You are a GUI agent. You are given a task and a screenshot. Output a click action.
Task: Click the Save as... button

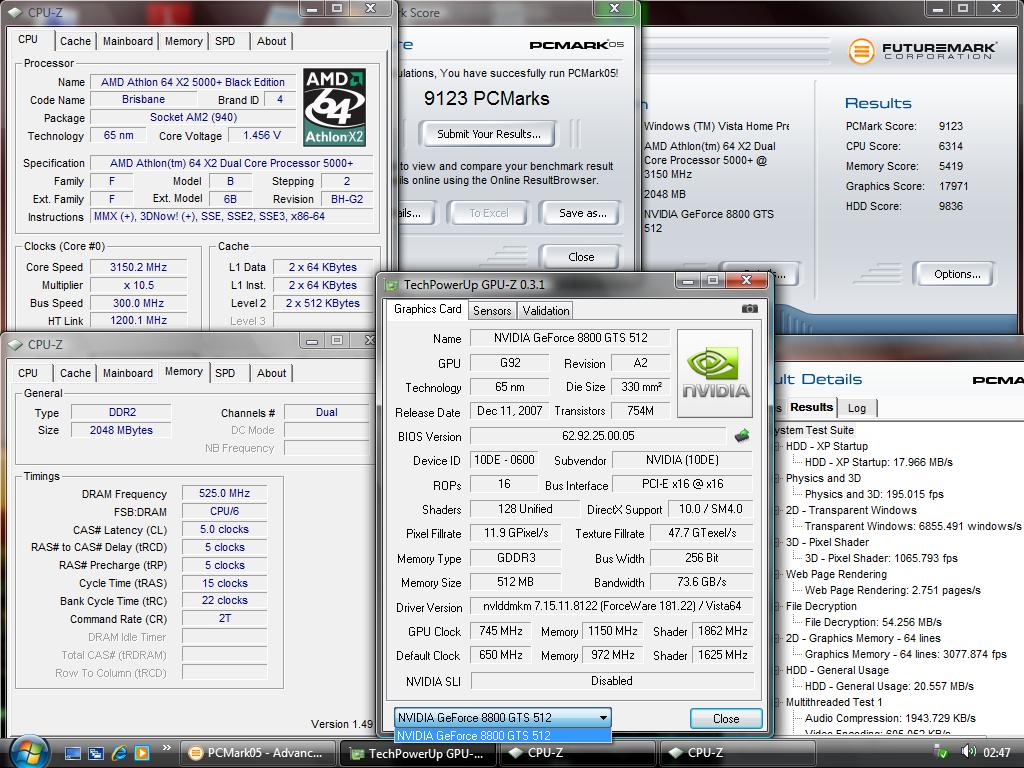583,213
